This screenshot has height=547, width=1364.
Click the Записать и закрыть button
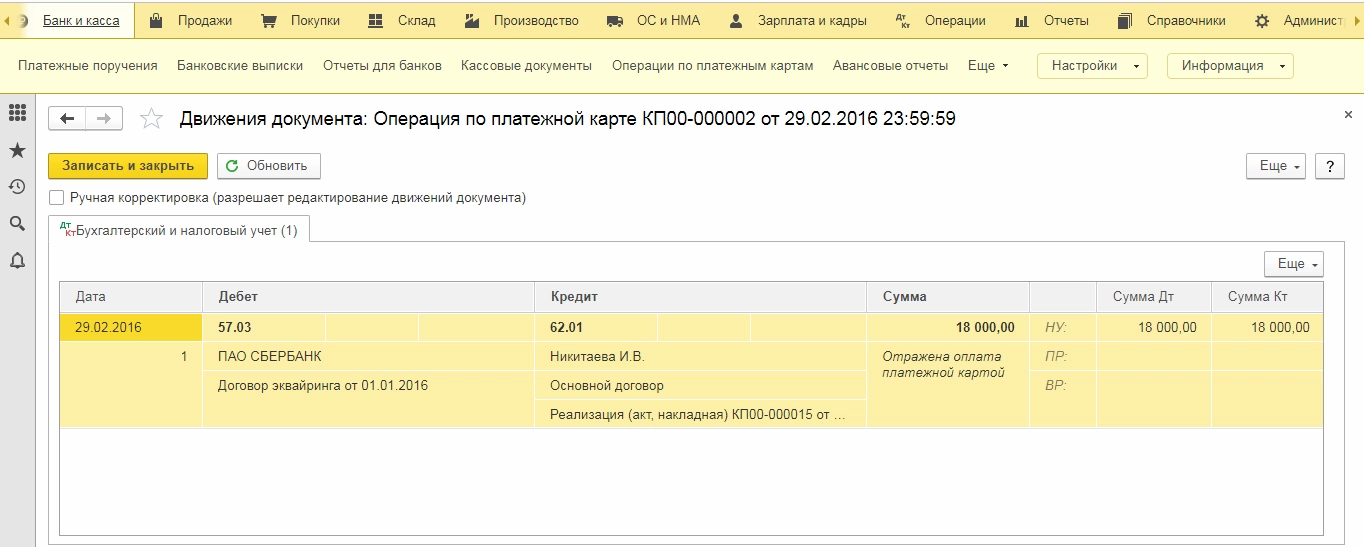click(x=128, y=166)
